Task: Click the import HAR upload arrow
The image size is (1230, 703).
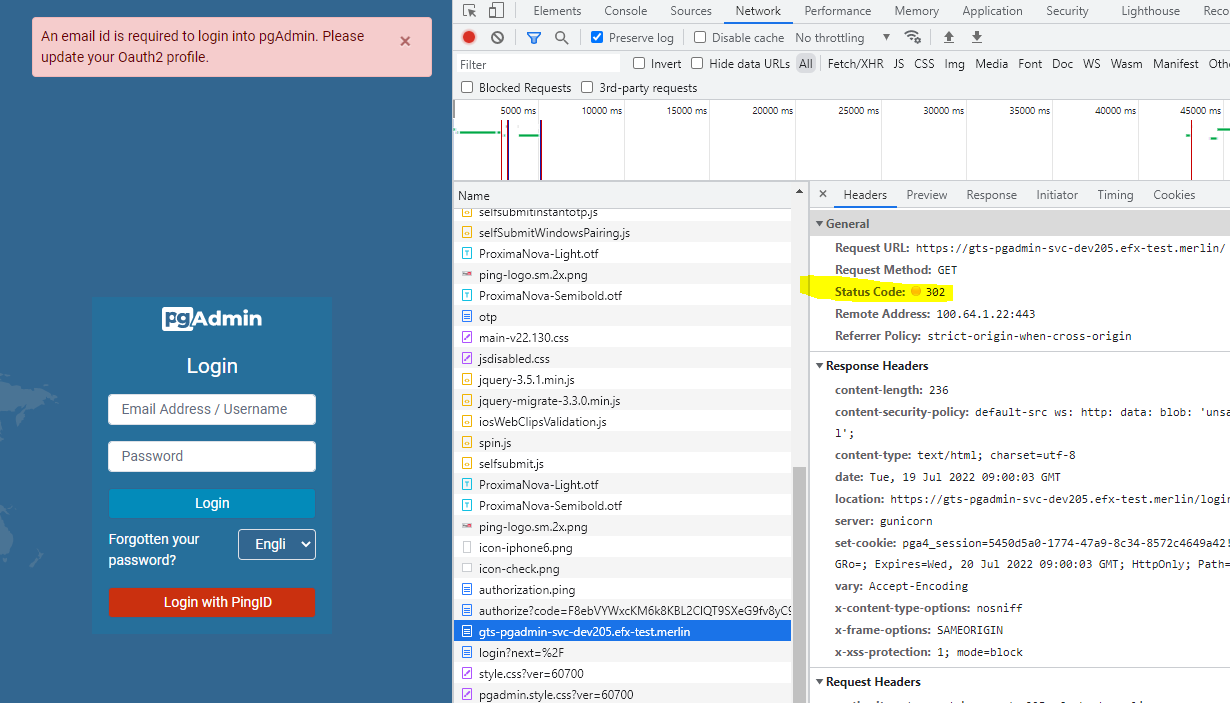Action: pos(949,37)
